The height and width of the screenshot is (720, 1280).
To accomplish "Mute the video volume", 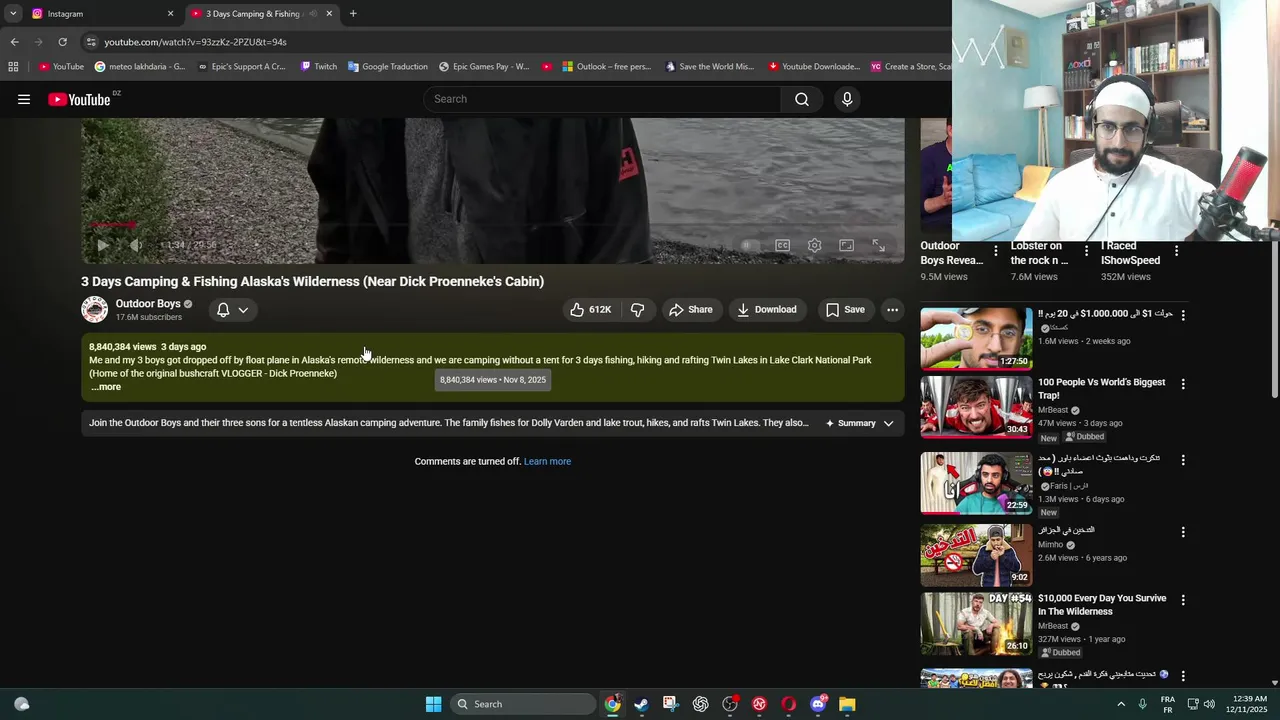I will 137,245.
